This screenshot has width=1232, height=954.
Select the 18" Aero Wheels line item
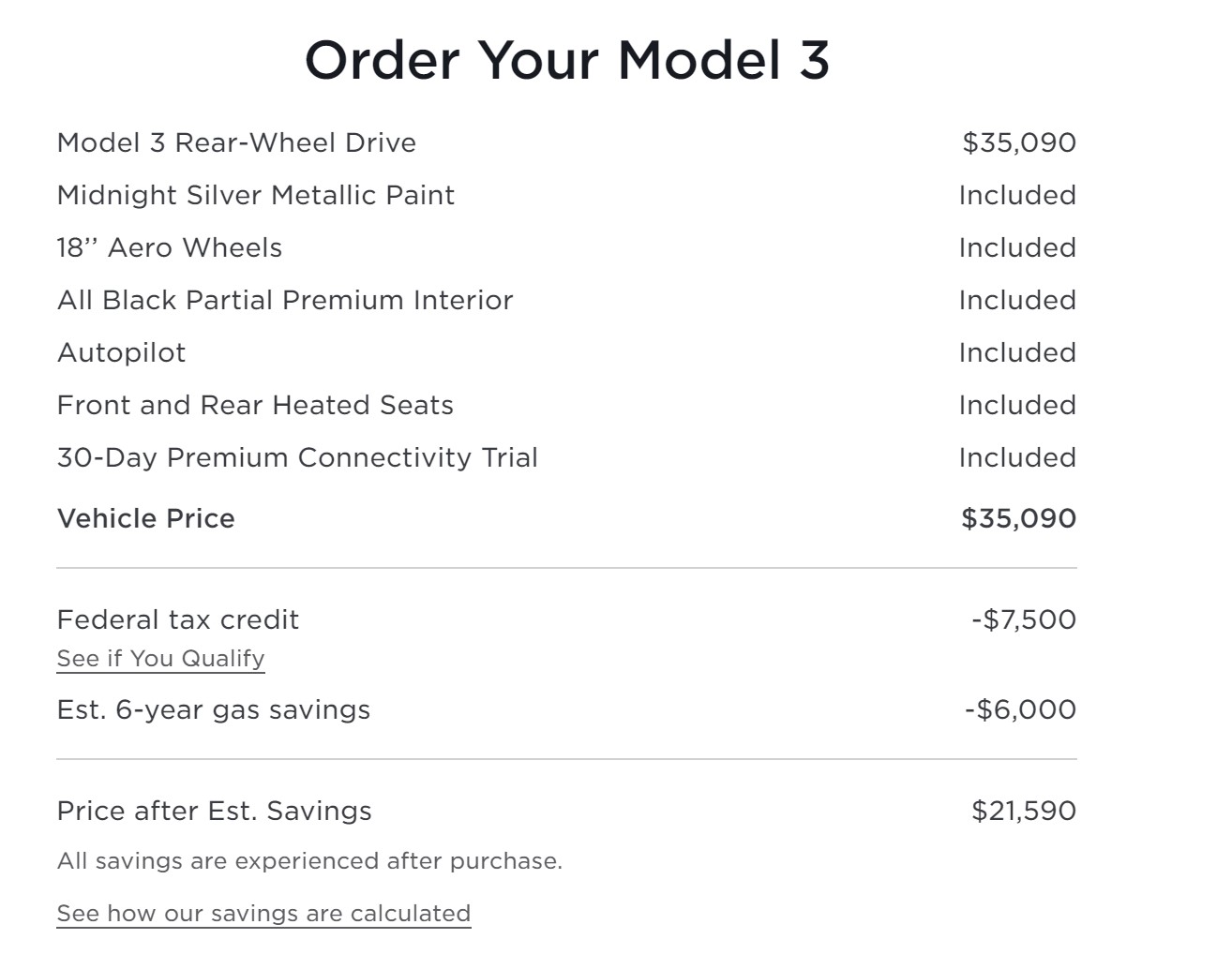[x=170, y=247]
